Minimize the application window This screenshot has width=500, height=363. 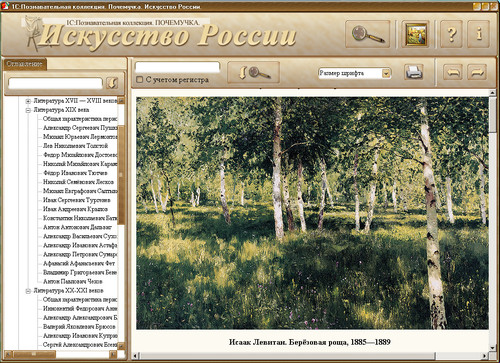pyautogui.click(x=477, y=6)
